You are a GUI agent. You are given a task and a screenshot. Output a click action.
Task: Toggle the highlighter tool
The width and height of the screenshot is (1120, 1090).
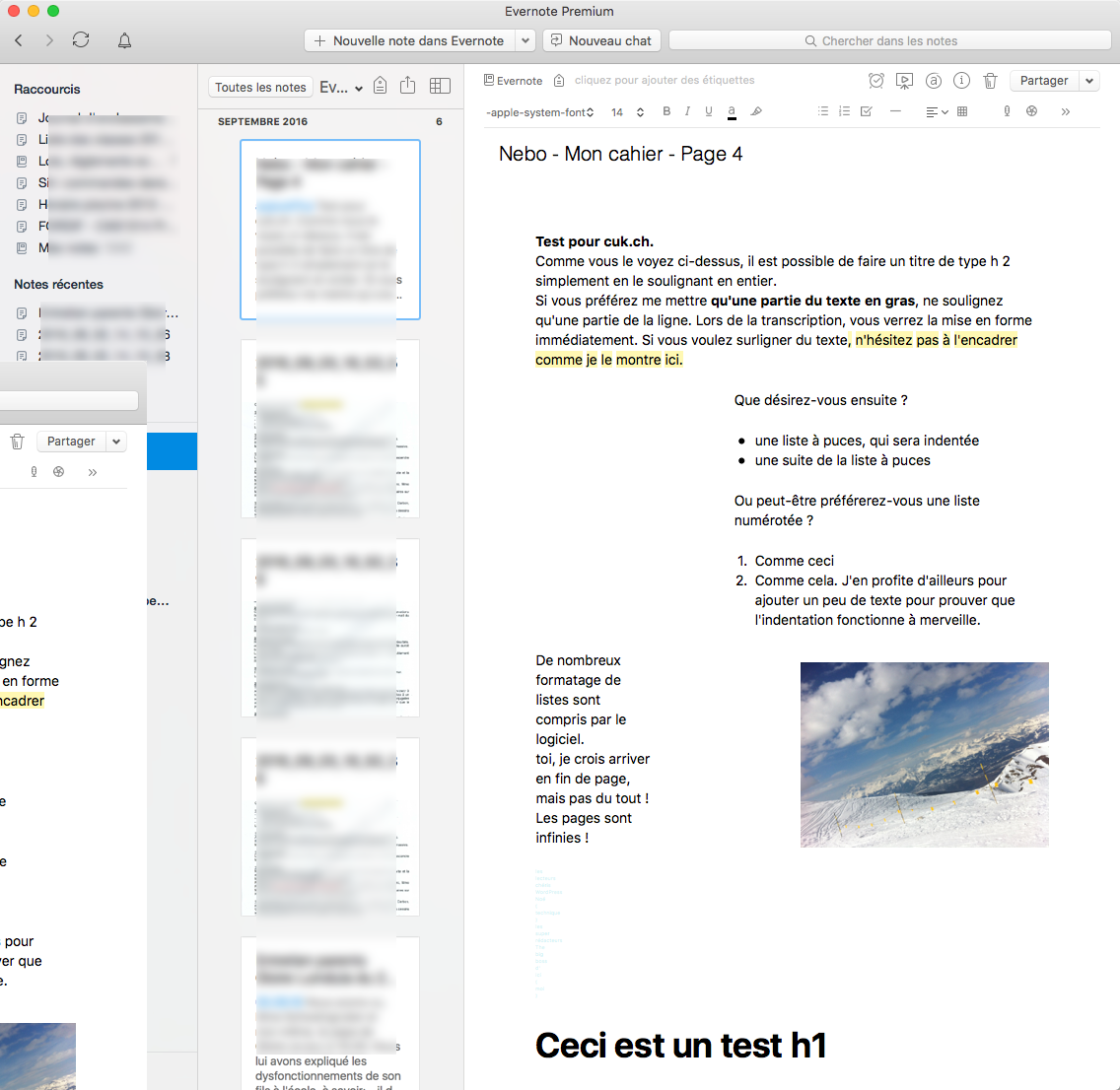click(x=756, y=111)
